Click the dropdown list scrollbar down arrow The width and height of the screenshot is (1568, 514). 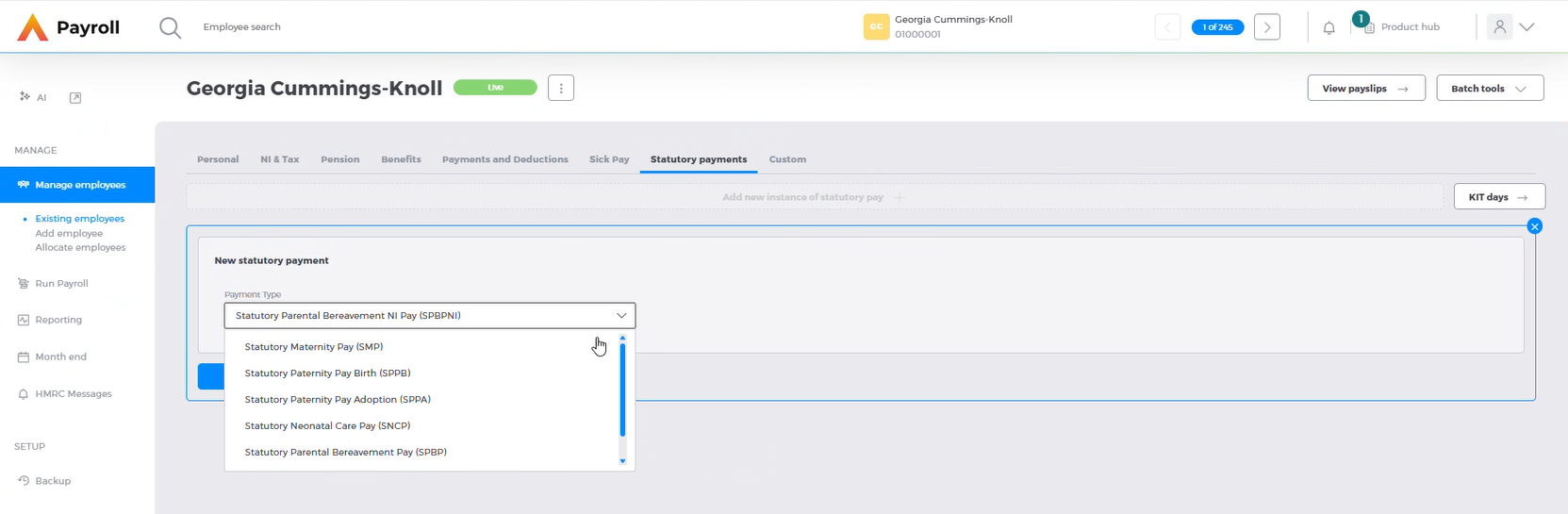coord(622,461)
